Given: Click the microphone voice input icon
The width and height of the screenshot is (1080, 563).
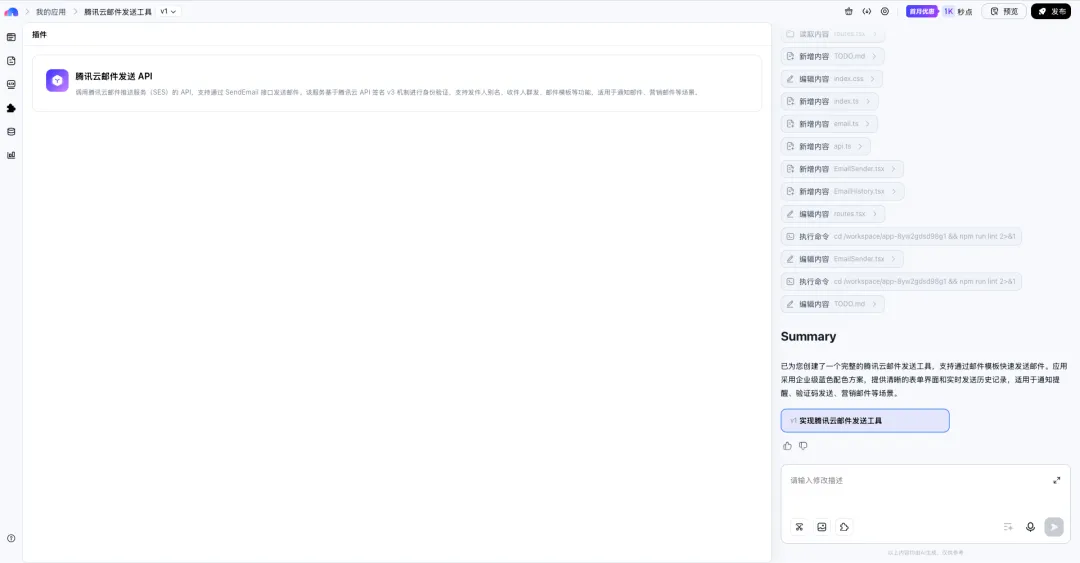Looking at the screenshot, I should tap(1030, 527).
